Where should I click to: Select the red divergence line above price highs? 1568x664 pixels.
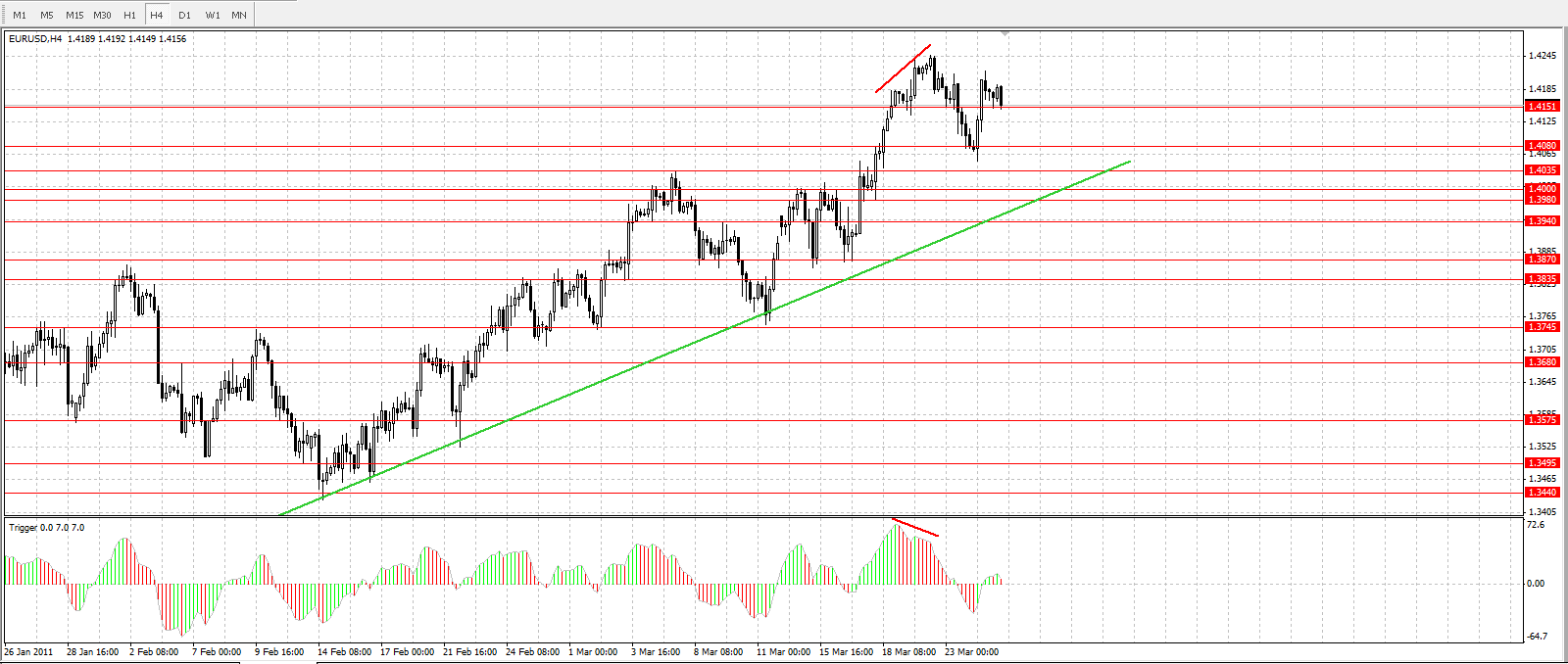point(903,69)
